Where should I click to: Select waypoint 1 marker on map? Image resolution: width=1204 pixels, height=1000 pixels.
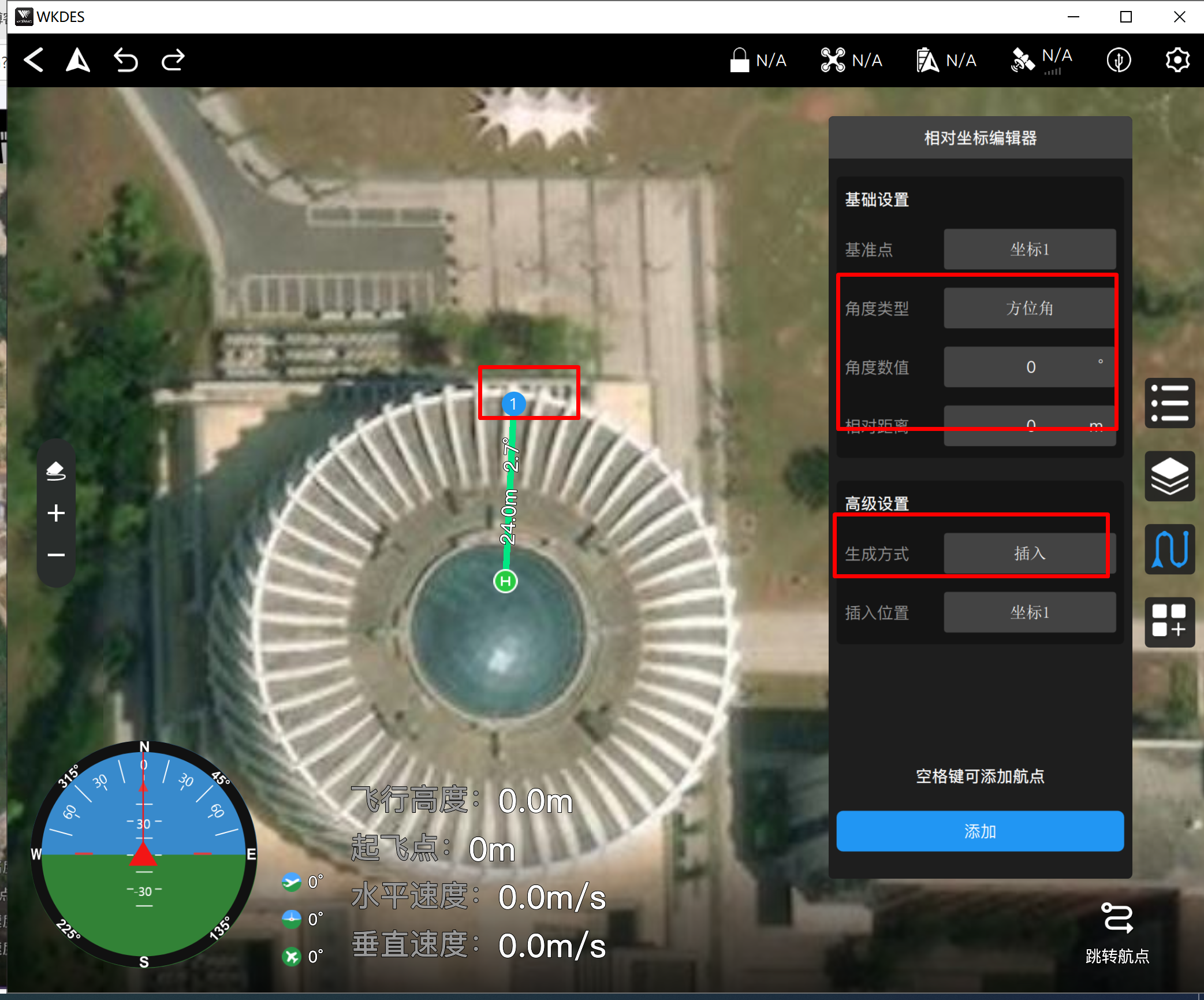(513, 404)
